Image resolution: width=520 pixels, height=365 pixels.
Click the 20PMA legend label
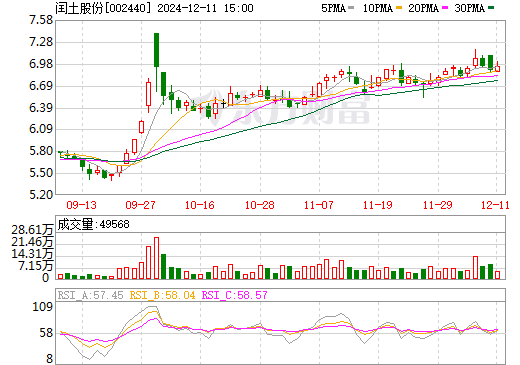(423, 8)
